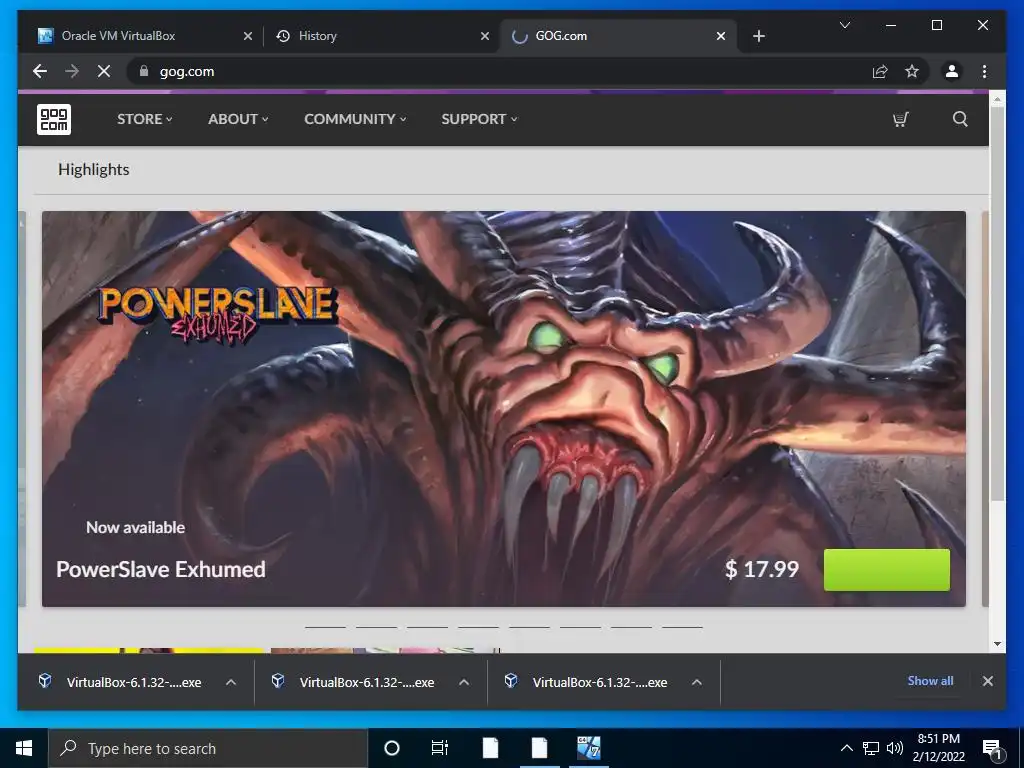Expand options for third VirtualBox download
The height and width of the screenshot is (768, 1024).
coord(697,682)
